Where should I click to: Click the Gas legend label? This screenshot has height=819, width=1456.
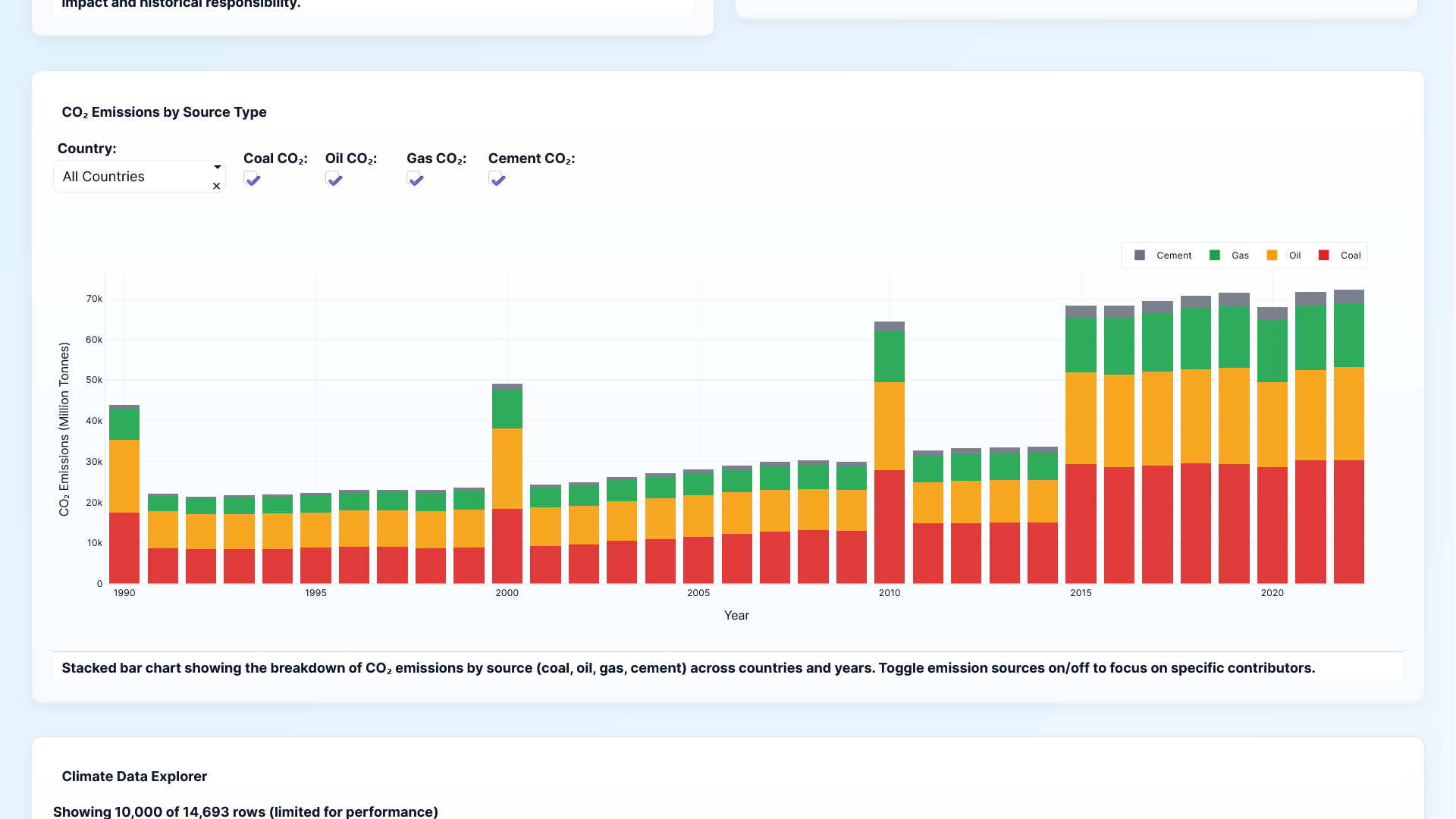[1240, 256]
